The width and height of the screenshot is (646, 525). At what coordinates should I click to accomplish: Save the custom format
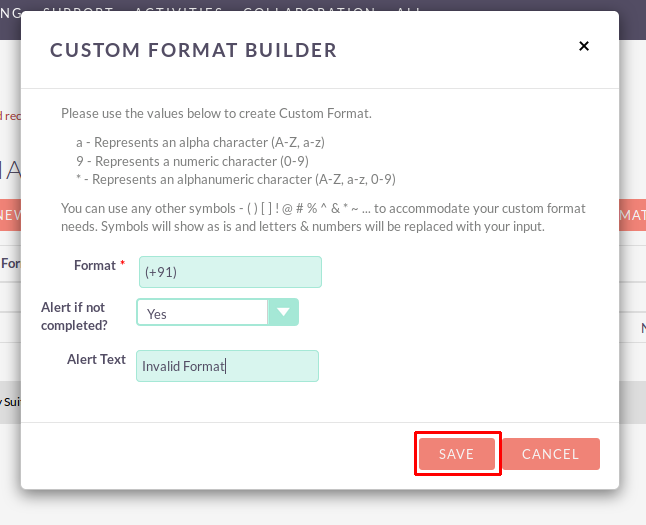pyautogui.click(x=457, y=454)
